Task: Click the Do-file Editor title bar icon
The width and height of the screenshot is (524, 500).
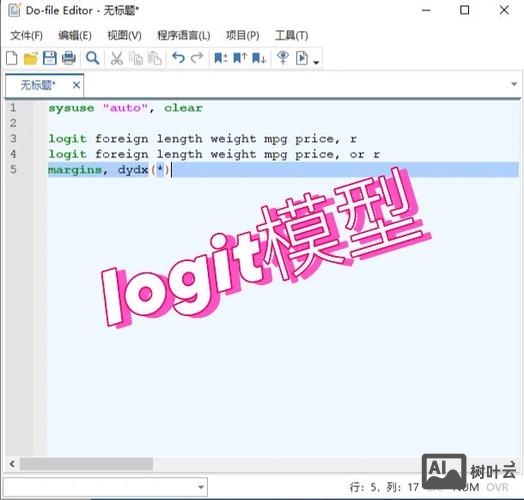Action: pyautogui.click(x=14, y=10)
